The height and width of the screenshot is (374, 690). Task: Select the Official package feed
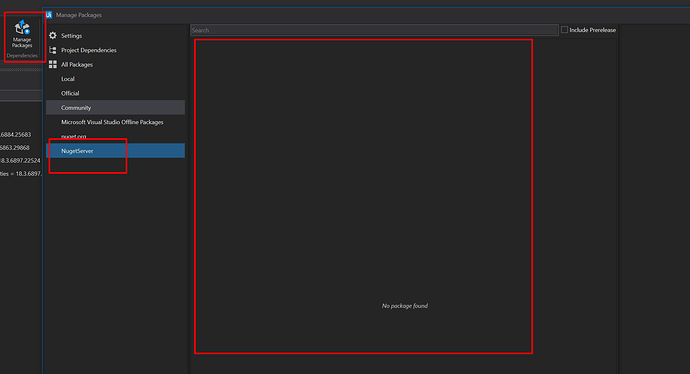(115, 93)
